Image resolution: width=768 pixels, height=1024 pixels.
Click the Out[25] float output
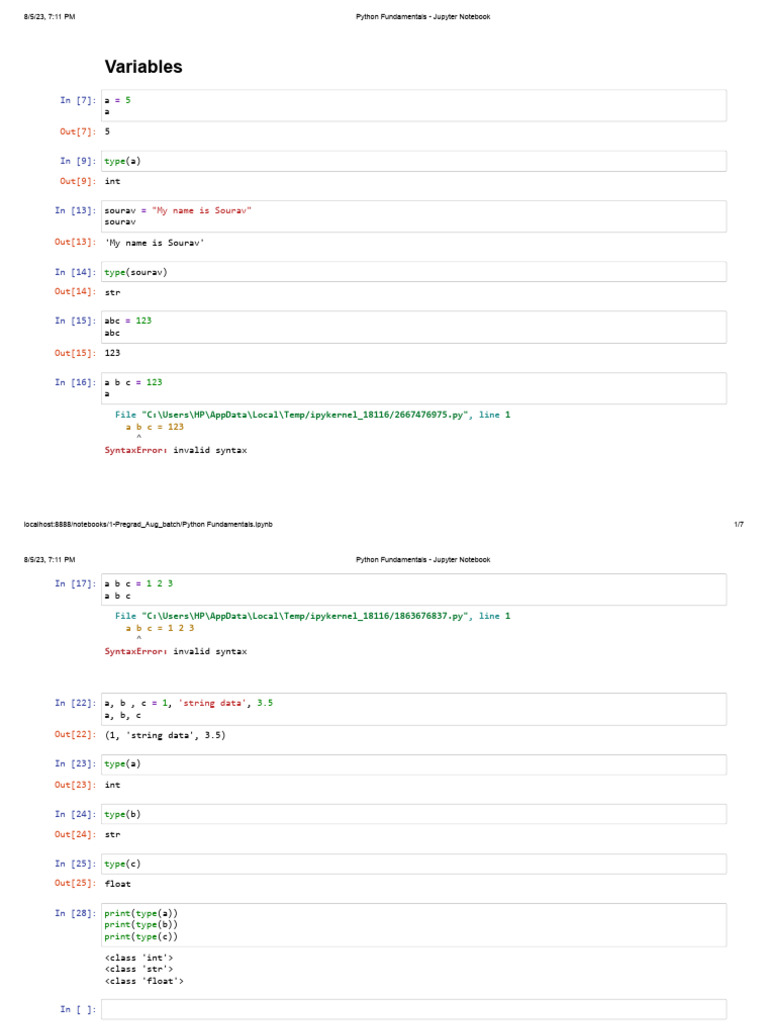118,884
